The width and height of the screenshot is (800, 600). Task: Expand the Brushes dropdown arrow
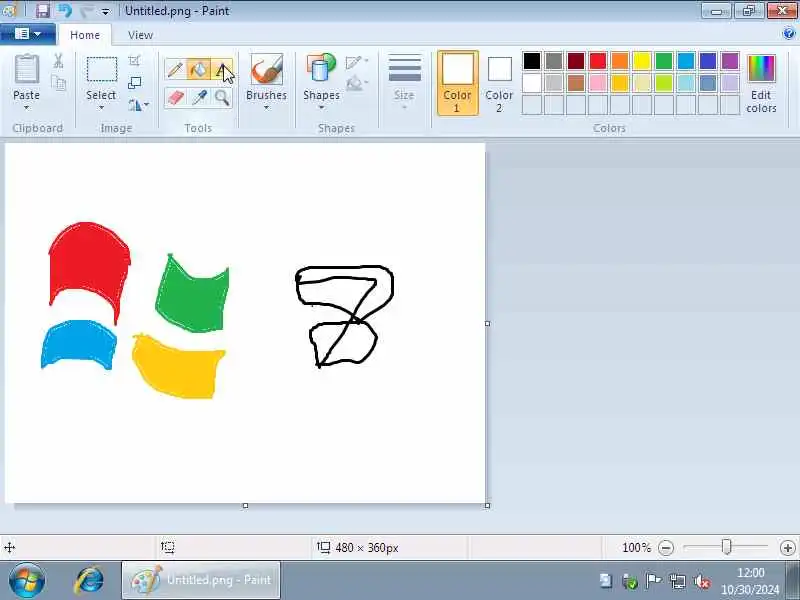(x=266, y=108)
